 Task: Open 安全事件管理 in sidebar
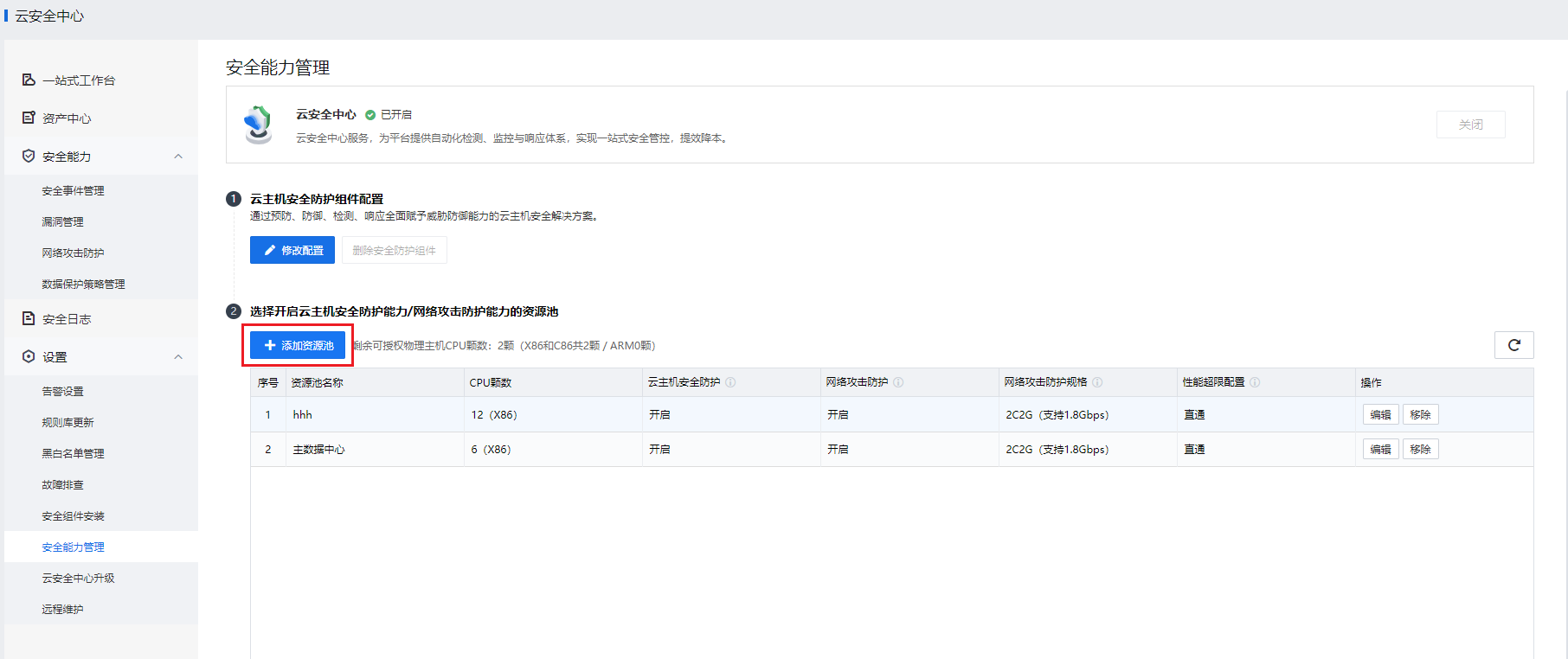pos(73,191)
